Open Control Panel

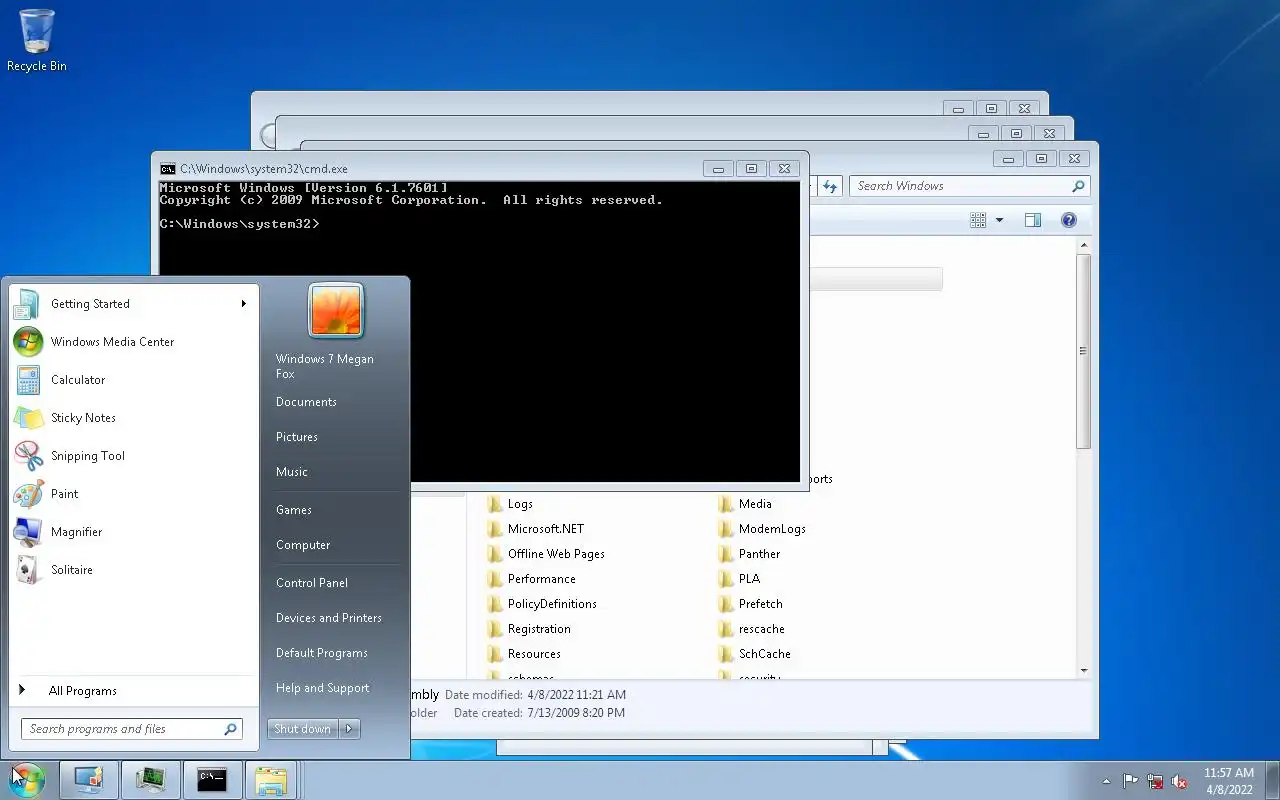[x=312, y=583]
